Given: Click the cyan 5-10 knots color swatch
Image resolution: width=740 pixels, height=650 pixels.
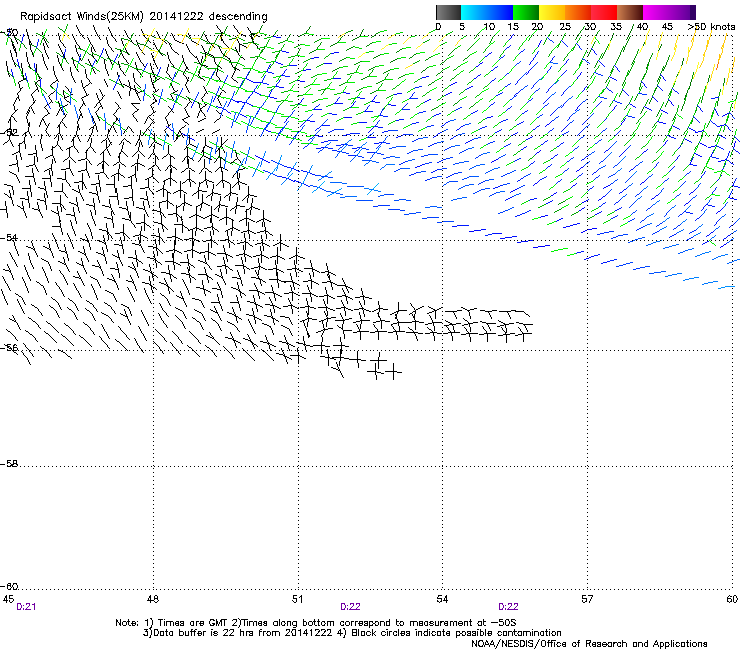Looking at the screenshot, I should pos(474,12).
